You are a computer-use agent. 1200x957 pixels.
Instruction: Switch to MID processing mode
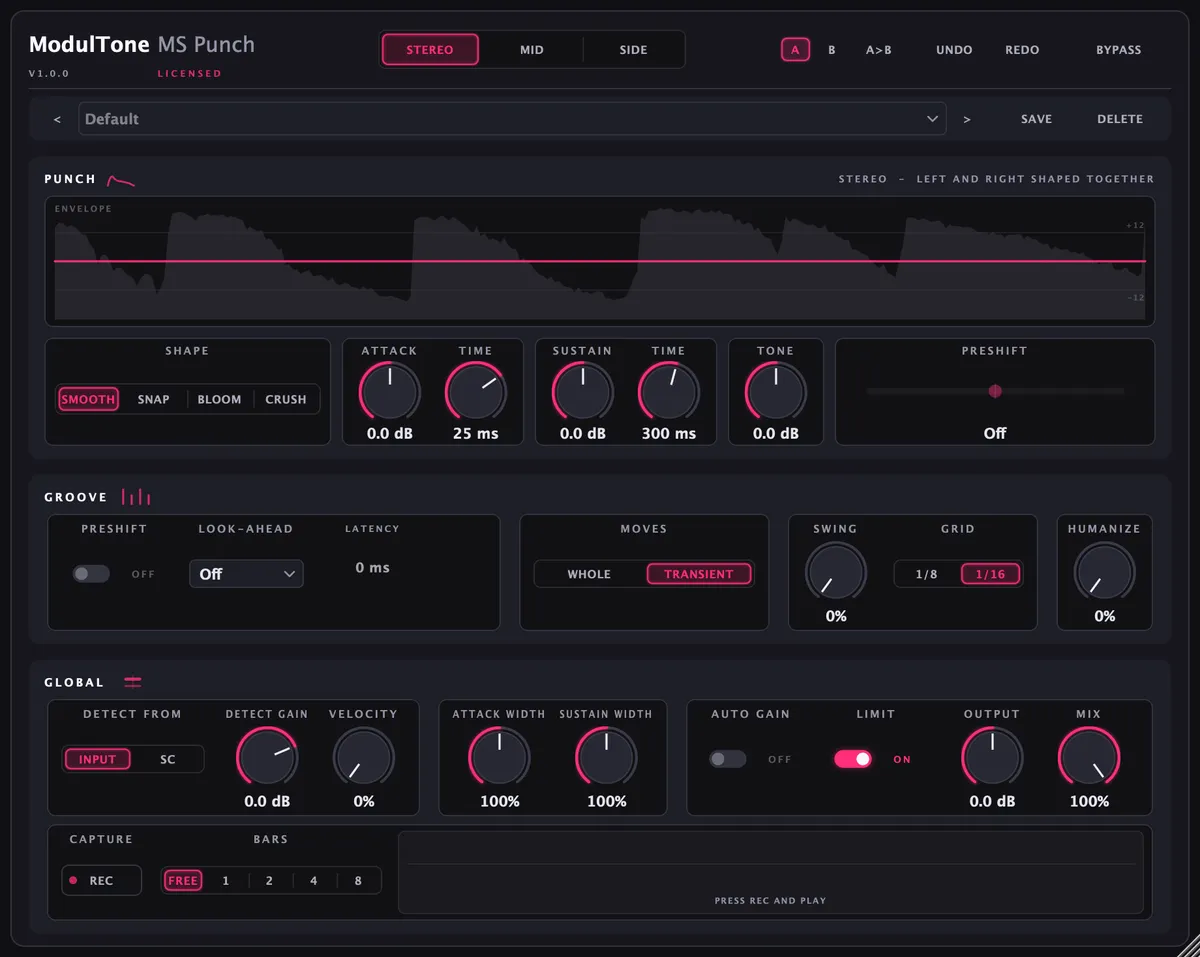point(532,50)
